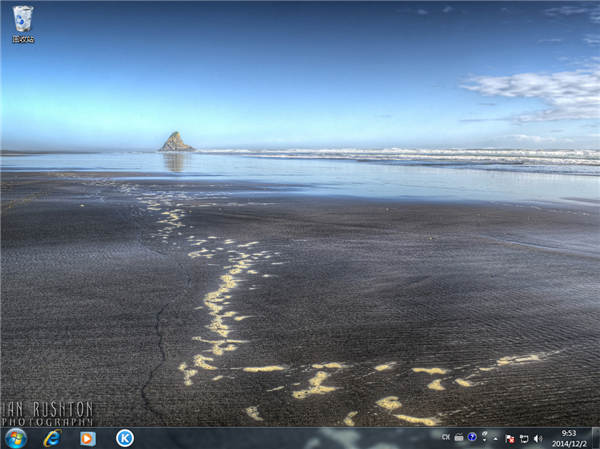Click the Show desktop button strip
This screenshot has width=600, height=449.
tap(596, 438)
